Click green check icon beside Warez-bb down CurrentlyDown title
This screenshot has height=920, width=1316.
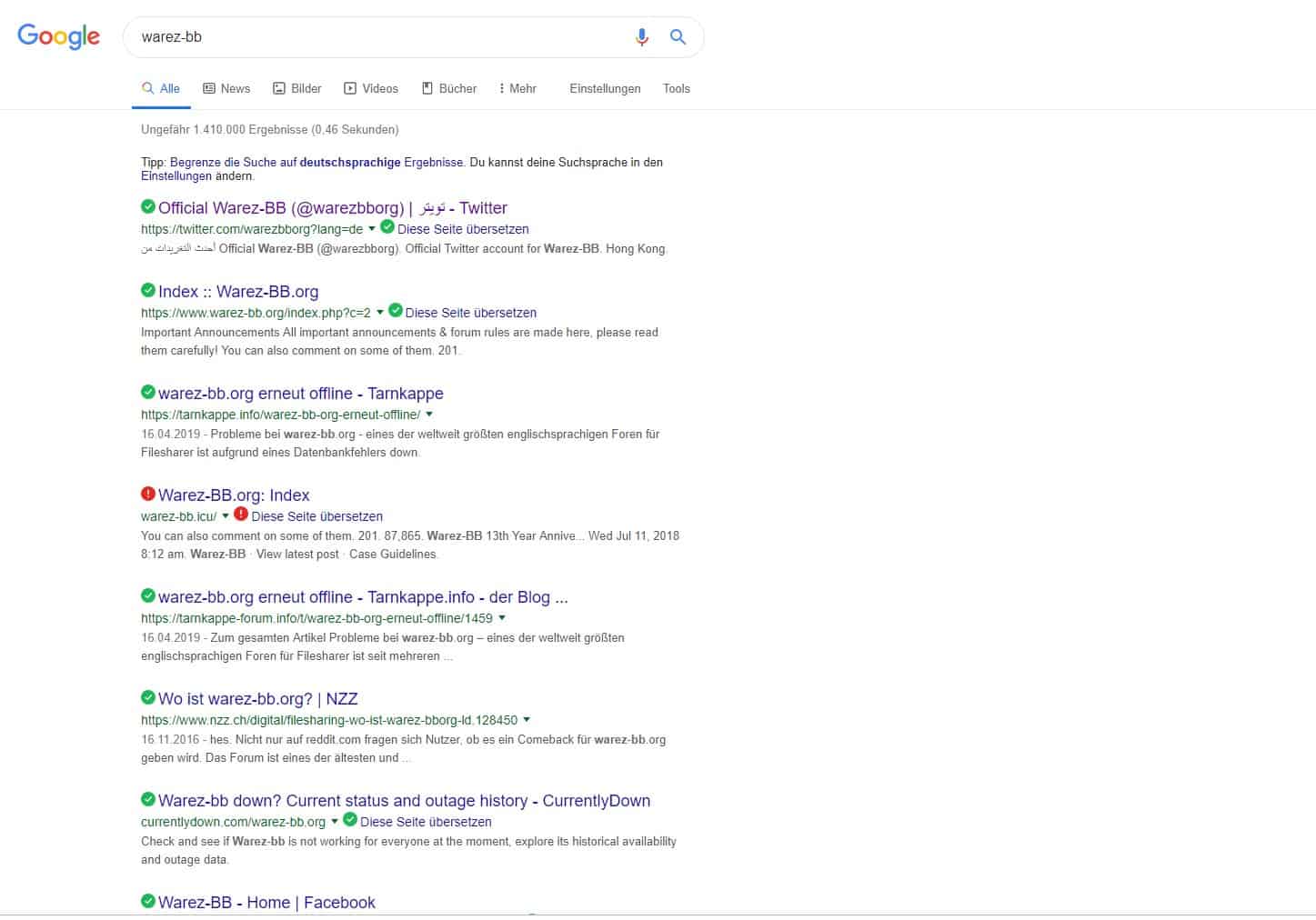[x=148, y=799]
